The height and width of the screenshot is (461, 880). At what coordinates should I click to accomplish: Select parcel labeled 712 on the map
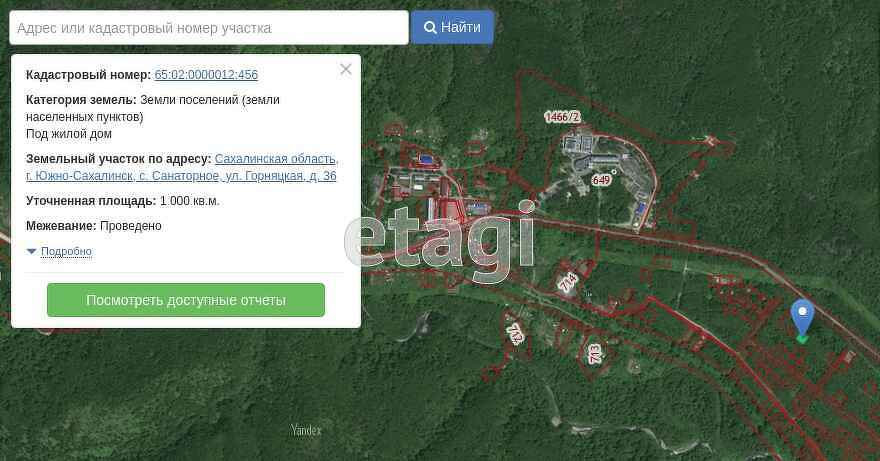(515, 332)
